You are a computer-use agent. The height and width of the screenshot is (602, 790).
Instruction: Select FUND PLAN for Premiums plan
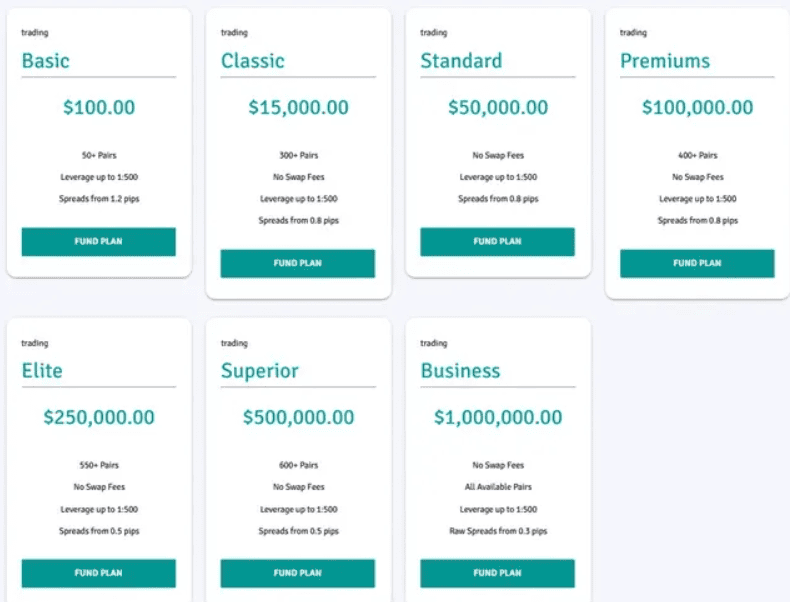click(697, 263)
